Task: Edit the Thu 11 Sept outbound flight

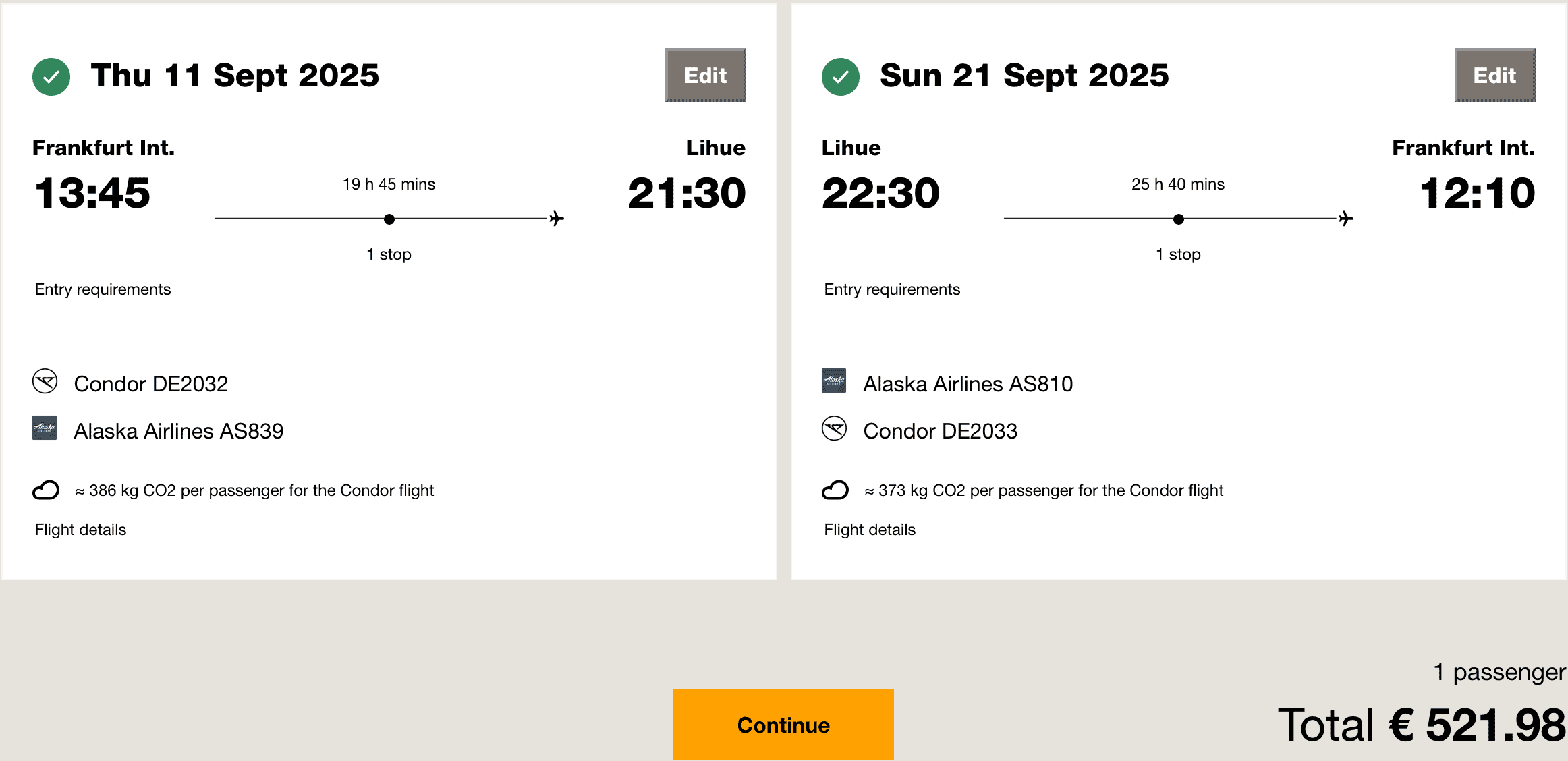Action: (705, 75)
